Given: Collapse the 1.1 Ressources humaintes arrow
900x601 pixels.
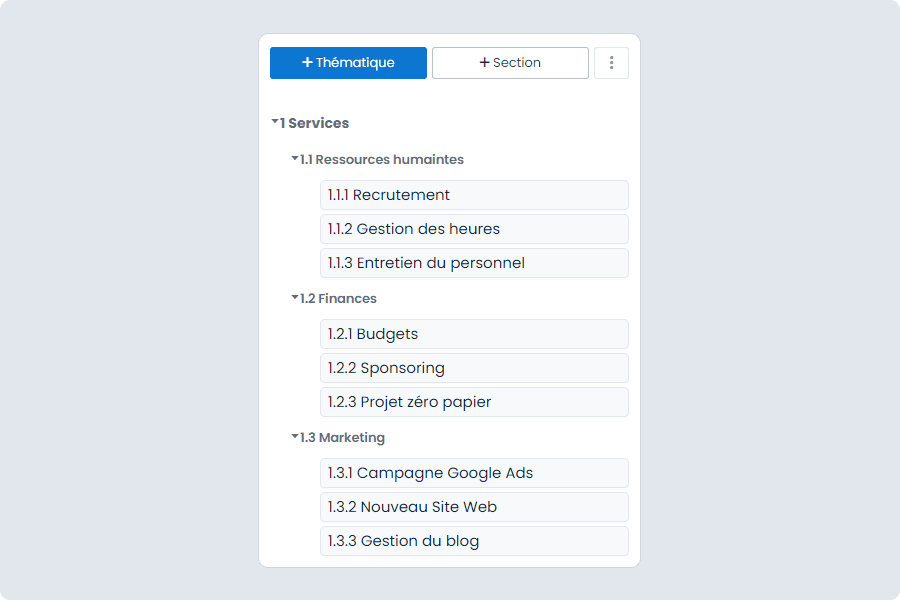Looking at the screenshot, I should pos(294,158).
